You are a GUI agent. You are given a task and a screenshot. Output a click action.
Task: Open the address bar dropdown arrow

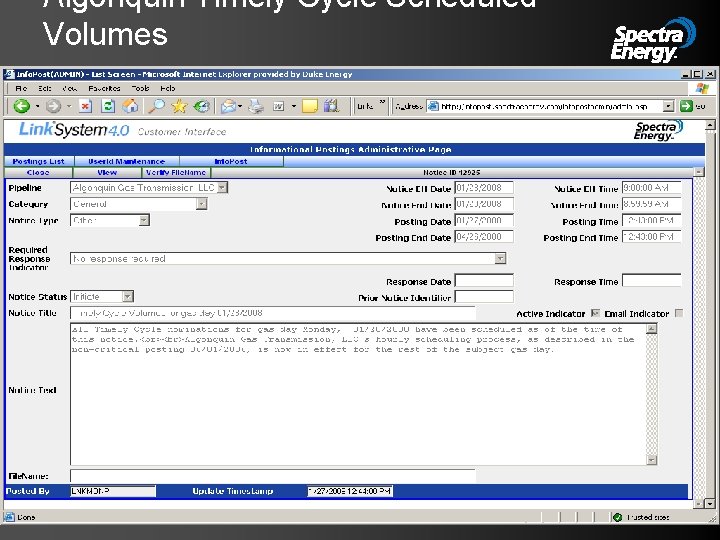point(669,107)
